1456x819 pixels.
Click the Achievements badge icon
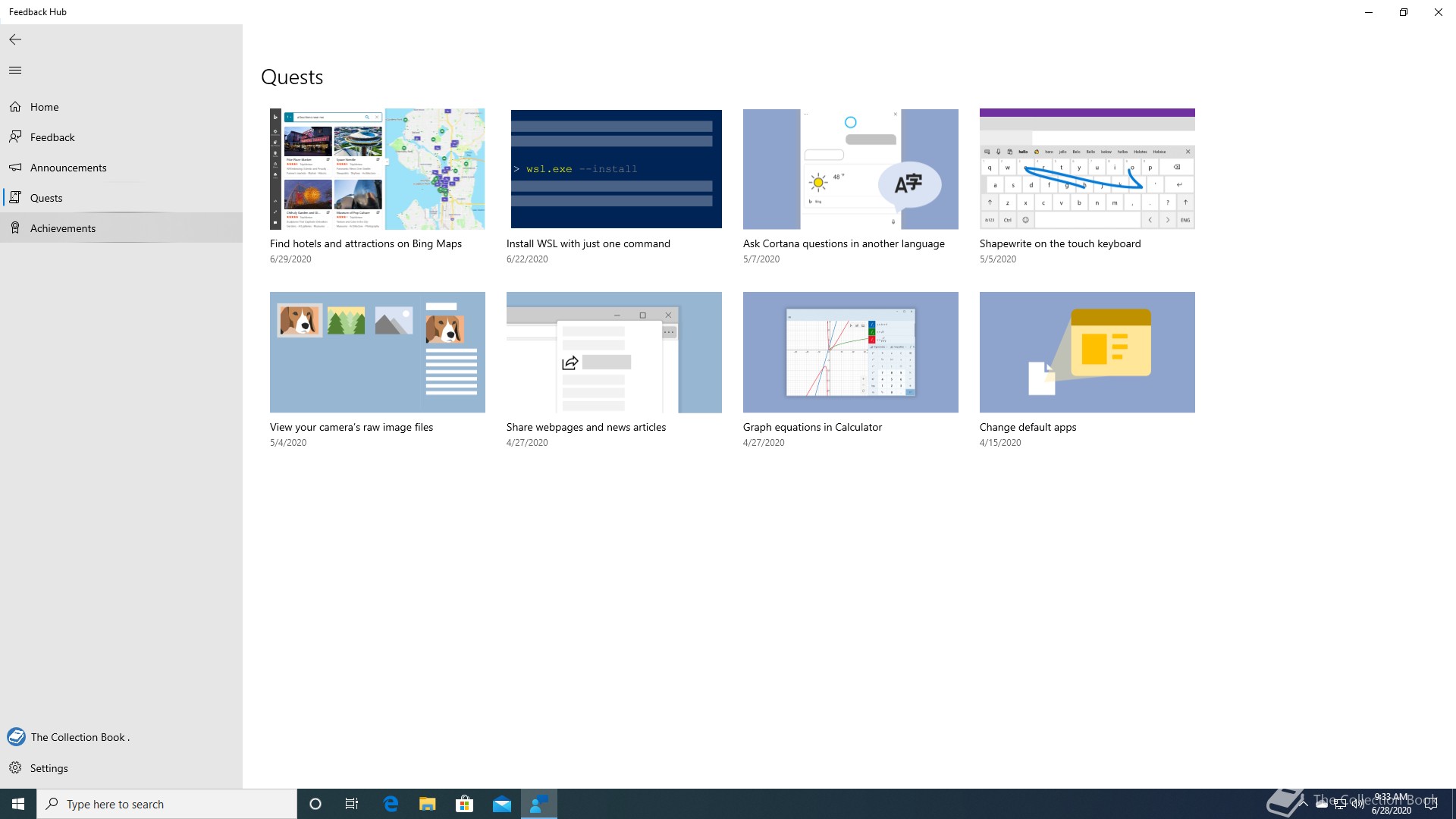[15, 228]
